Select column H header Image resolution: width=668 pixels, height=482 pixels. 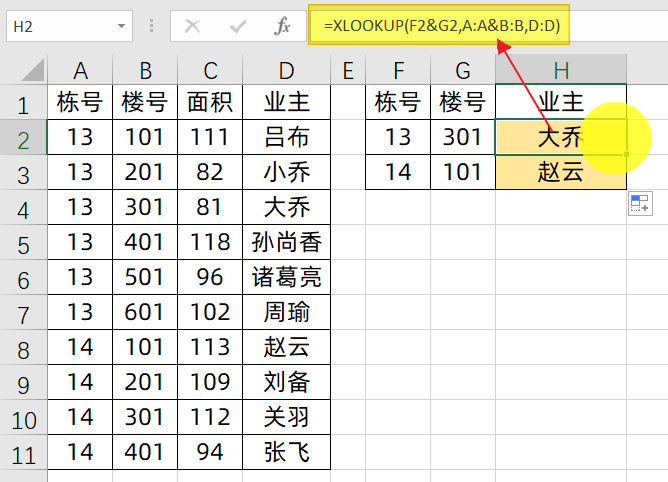(x=561, y=70)
